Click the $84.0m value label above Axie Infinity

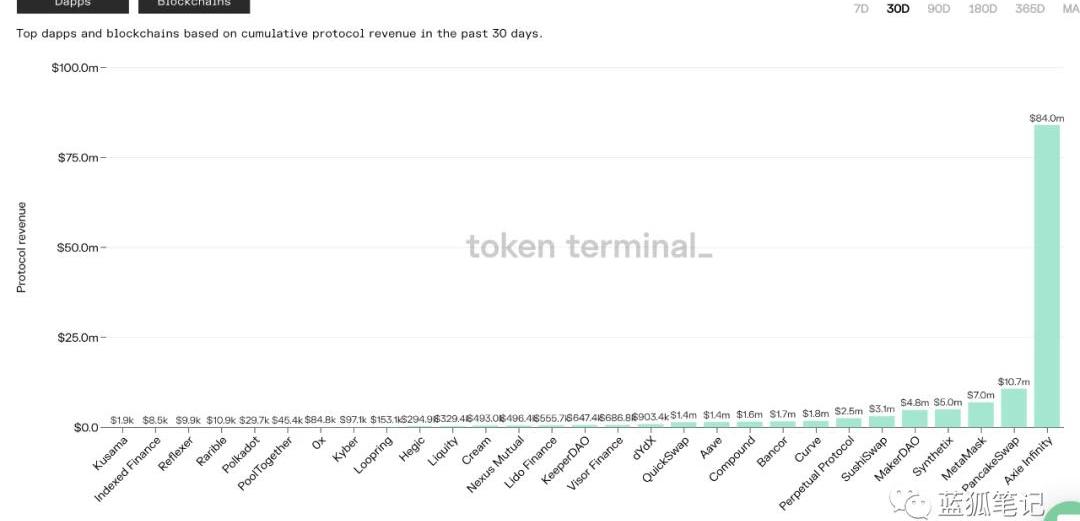(x=1047, y=118)
